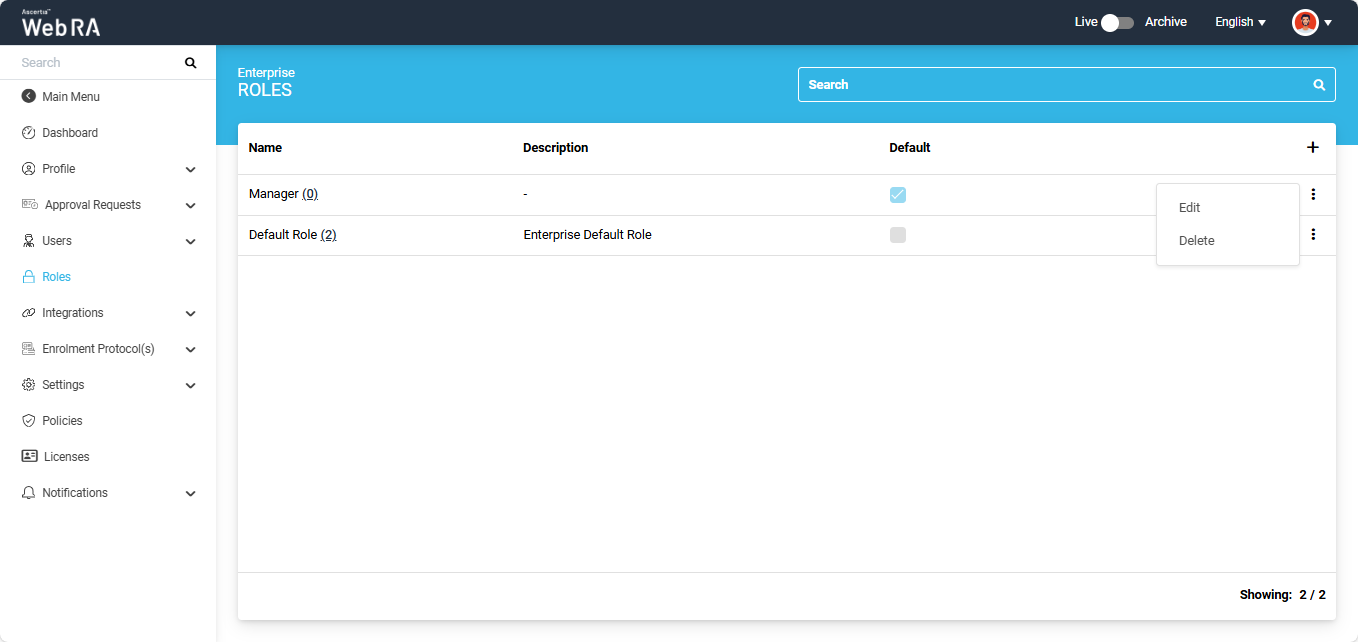Toggle the Live/Archive switch
Screen dimensions: 1358x642
tap(1116, 22)
